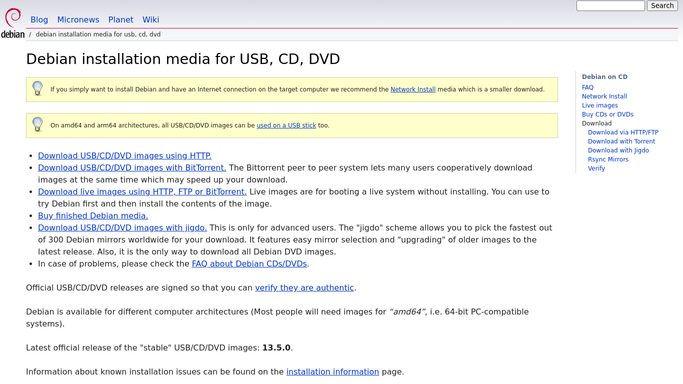Click the lightbulb icon beside USB stick tip

[38, 125]
